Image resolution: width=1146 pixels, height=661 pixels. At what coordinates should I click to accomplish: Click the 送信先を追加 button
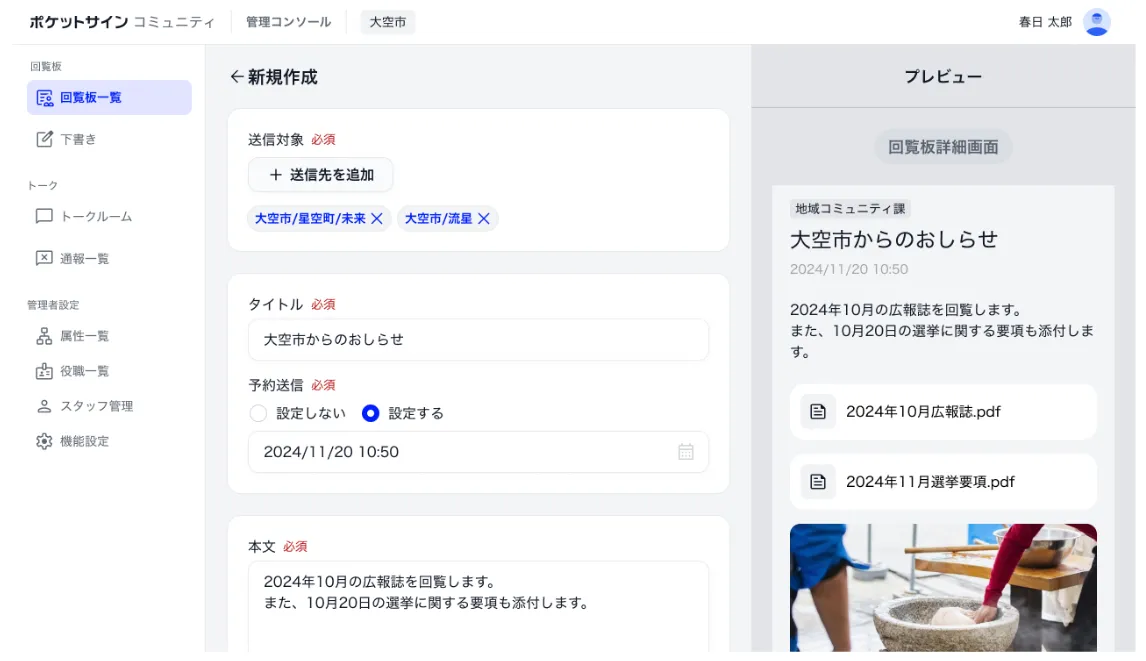coord(320,175)
